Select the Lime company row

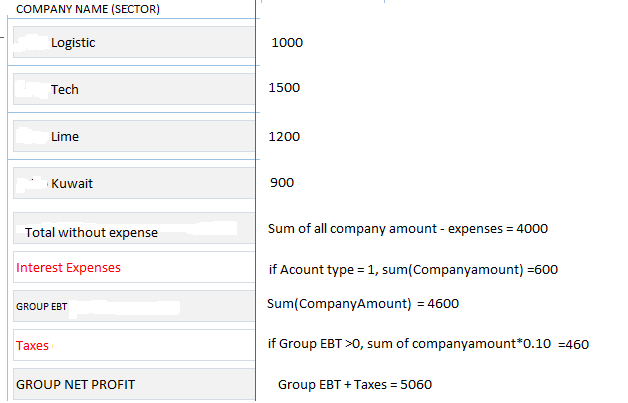click(65, 137)
